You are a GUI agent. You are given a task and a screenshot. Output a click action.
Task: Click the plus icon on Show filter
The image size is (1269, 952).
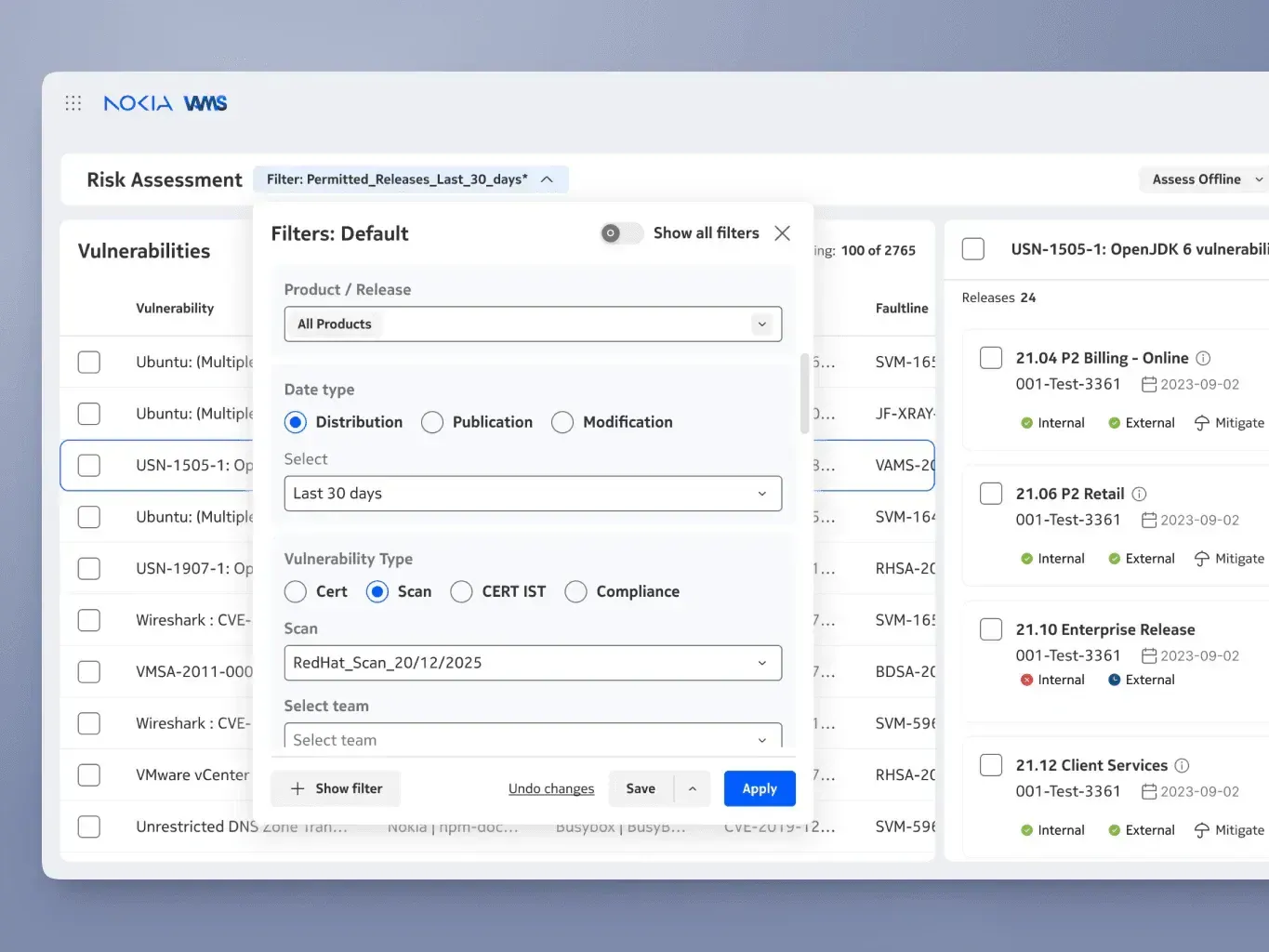pyautogui.click(x=297, y=788)
